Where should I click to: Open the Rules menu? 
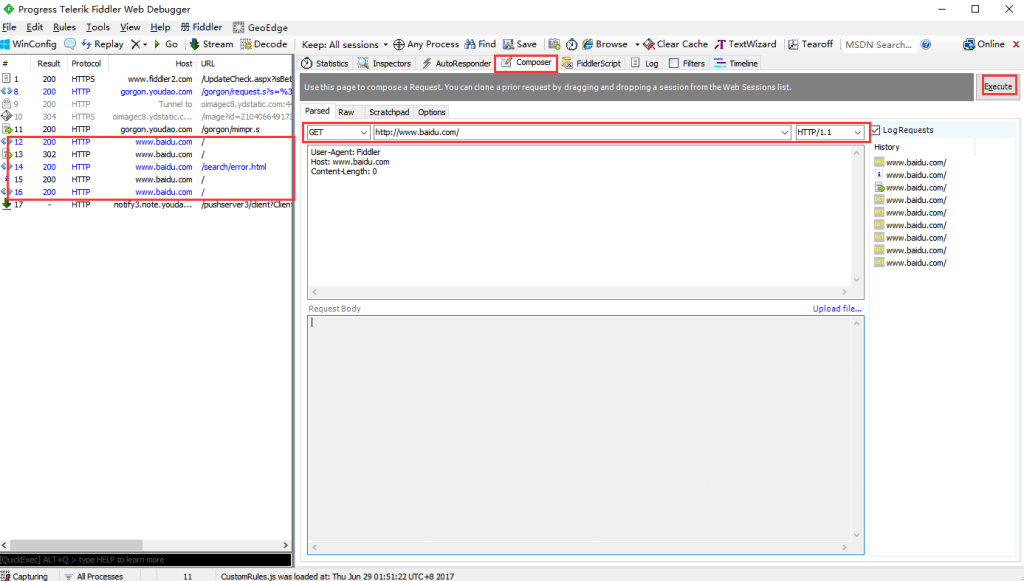[64, 27]
